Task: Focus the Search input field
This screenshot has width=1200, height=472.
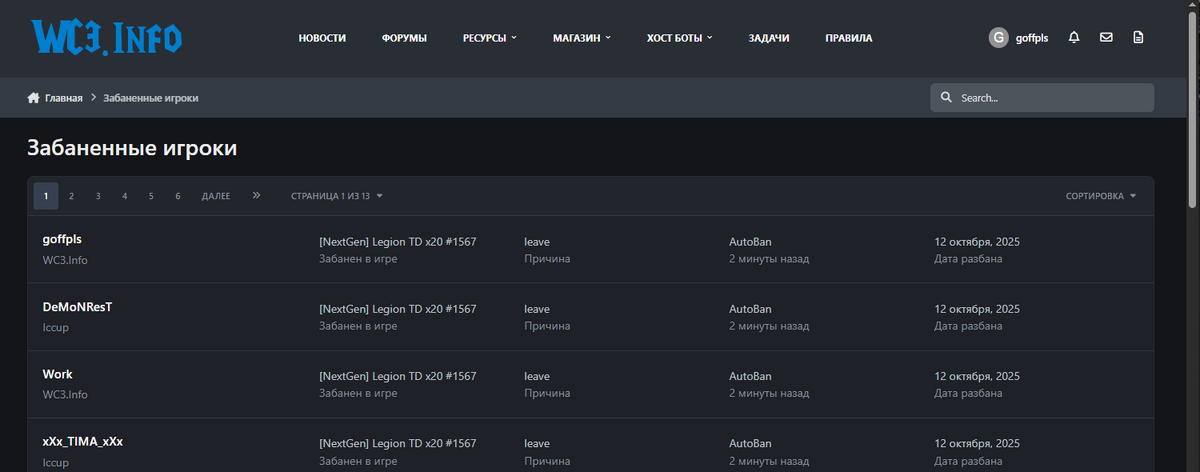Action: [1052, 98]
